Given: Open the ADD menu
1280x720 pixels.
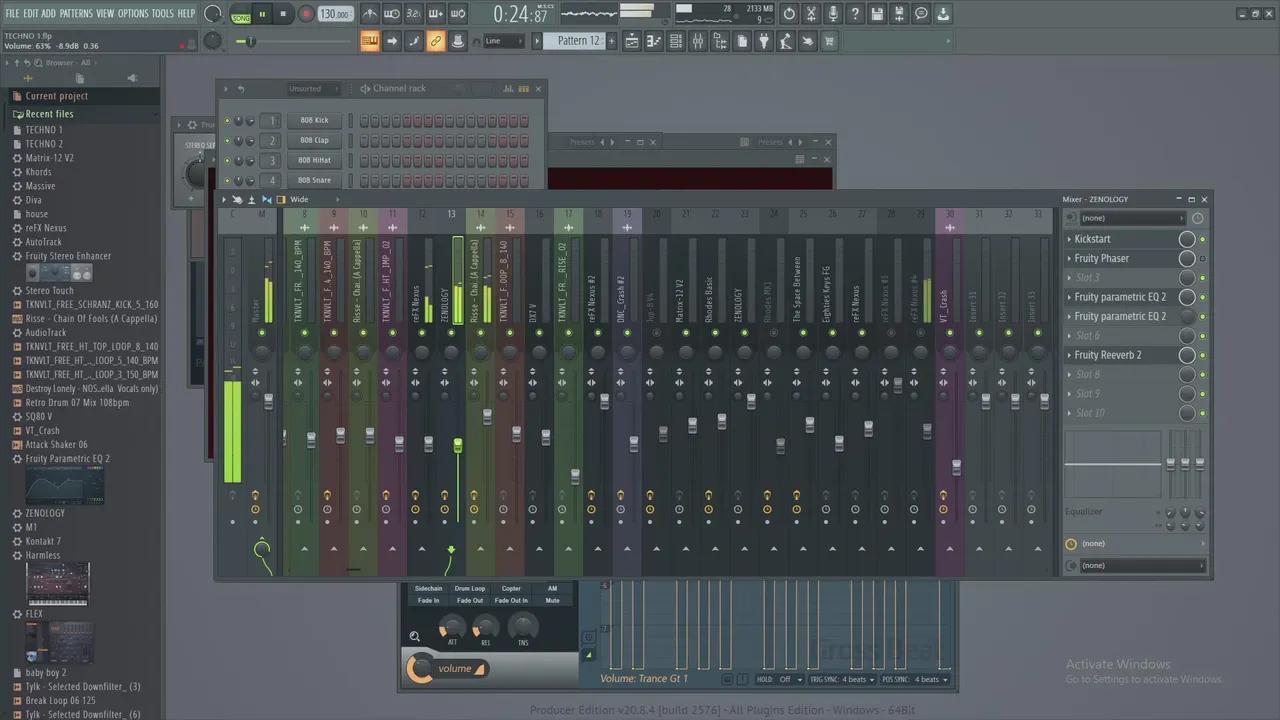Looking at the screenshot, I should coord(49,13).
